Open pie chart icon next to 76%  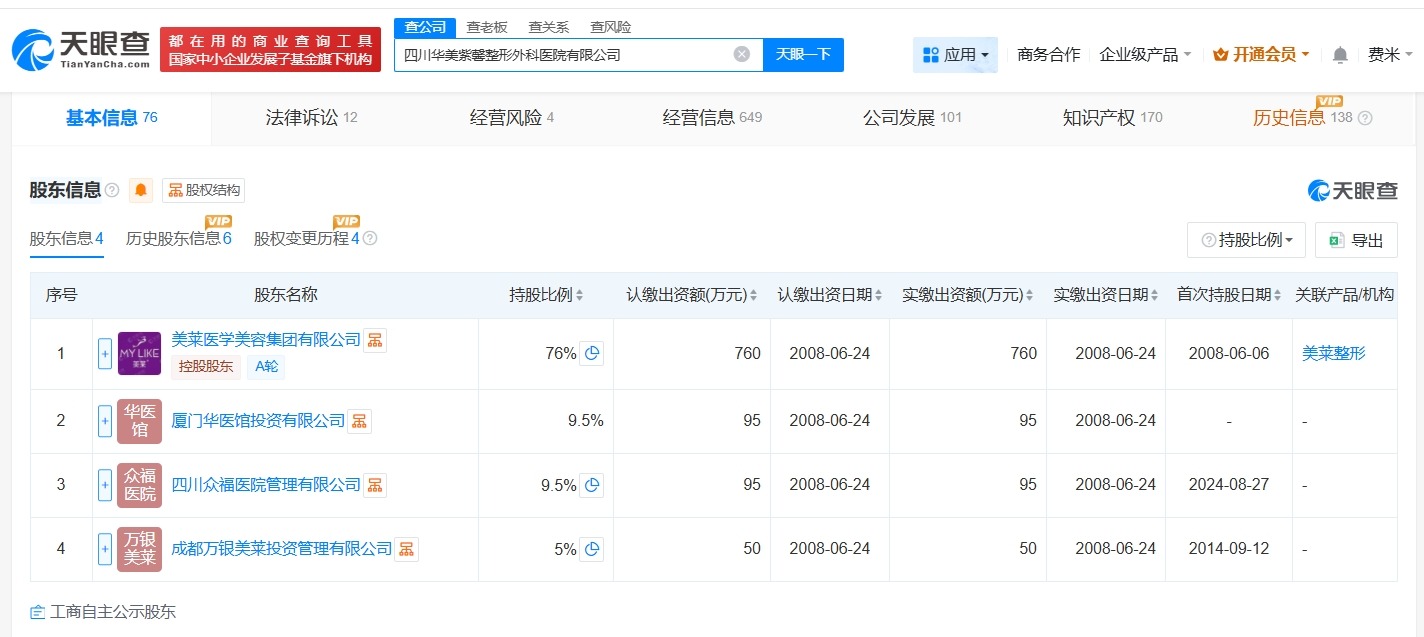pyautogui.click(x=592, y=353)
